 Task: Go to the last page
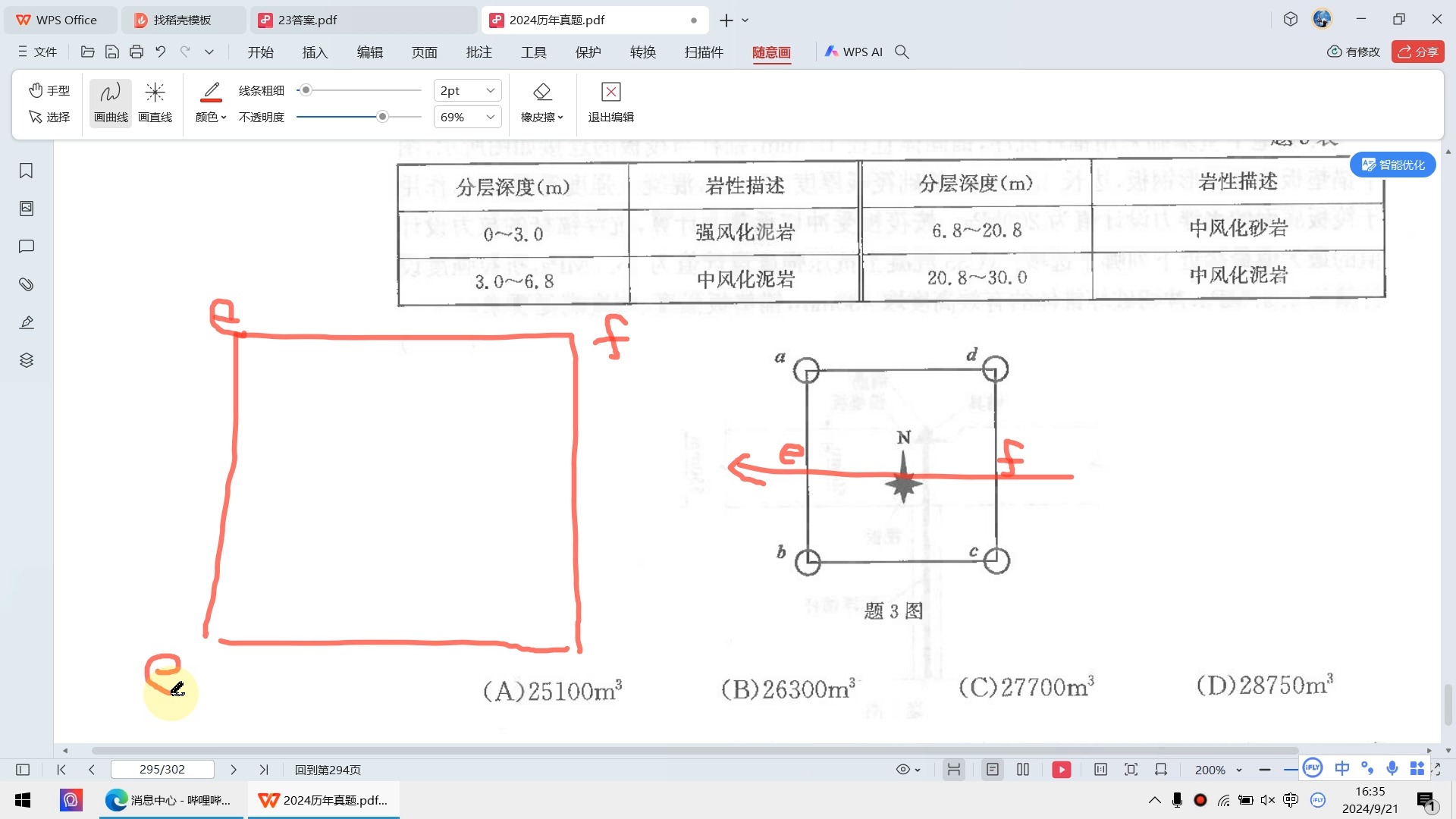(263, 770)
